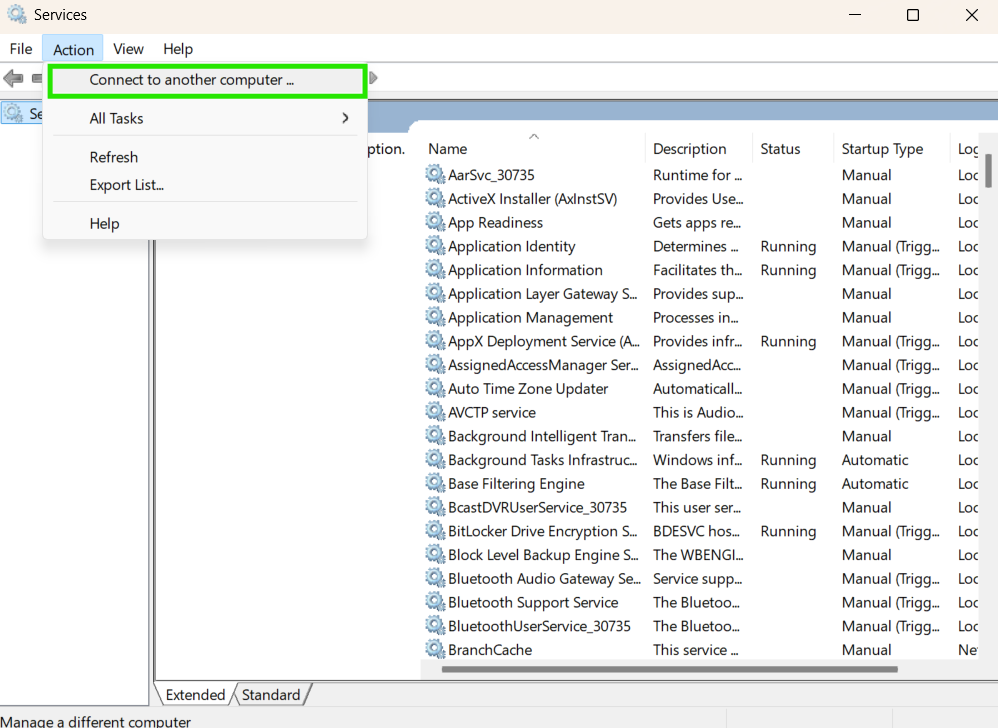The width and height of the screenshot is (998, 728).
Task: Click Running status of Base Filtering Engine
Action: click(x=788, y=484)
